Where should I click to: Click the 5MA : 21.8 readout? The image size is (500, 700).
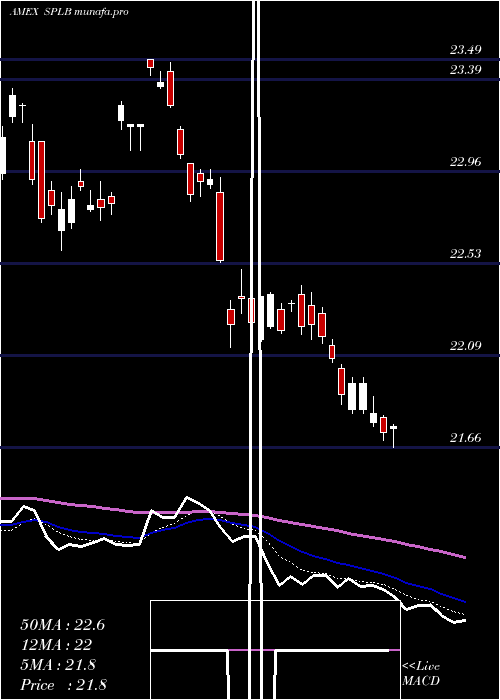point(58,665)
